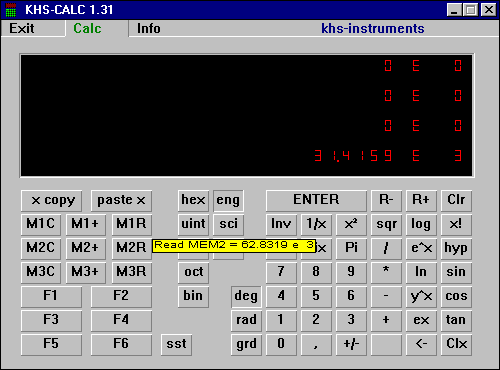
Task: Copy the x register with x copy
Action: pos(51,201)
